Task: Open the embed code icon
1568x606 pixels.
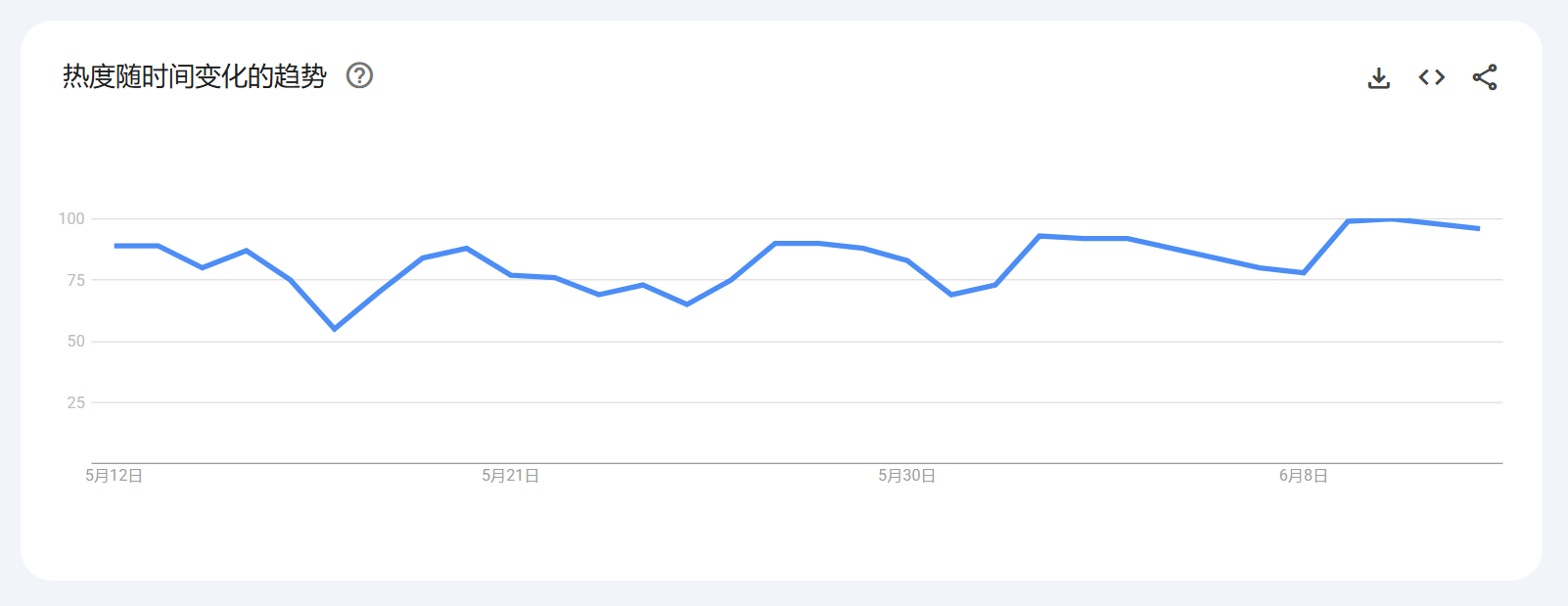Action: coord(1432,77)
